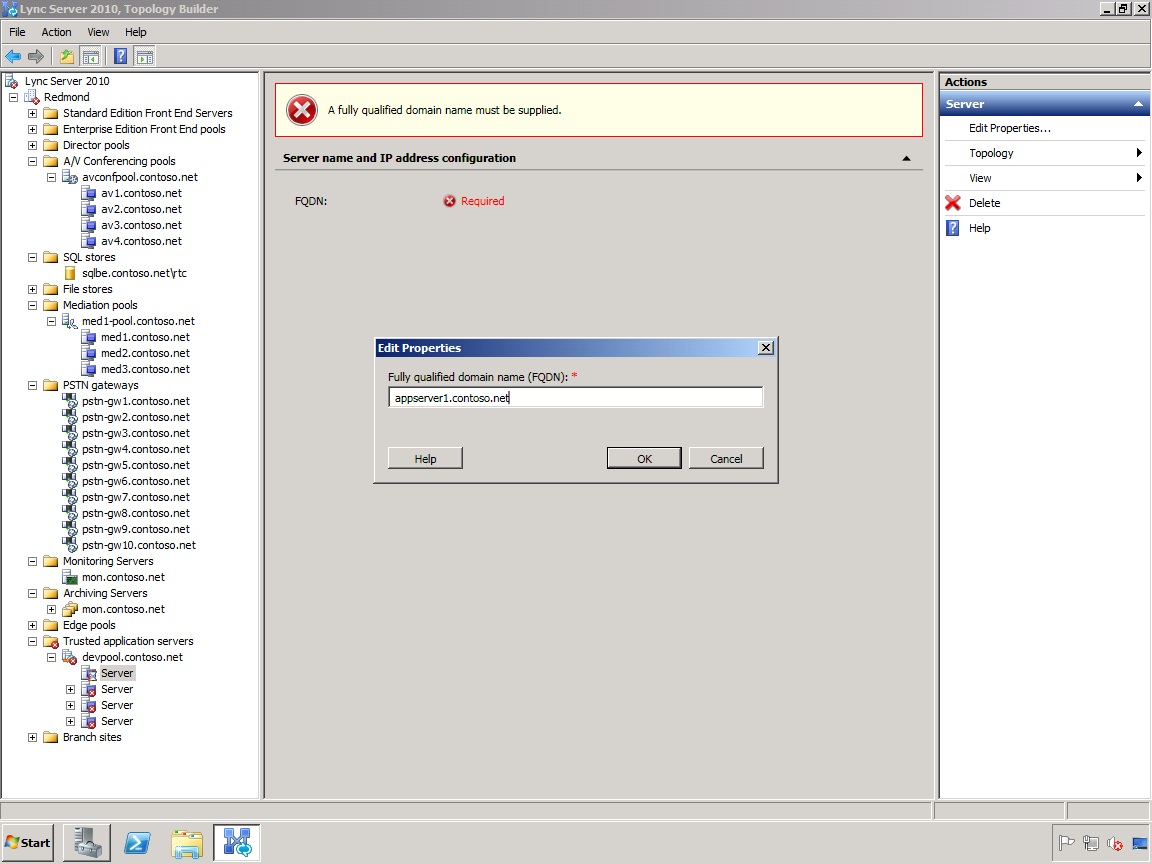Image resolution: width=1152 pixels, height=864 pixels.
Task: Toggle the console tree pane icon
Action: 90,57
